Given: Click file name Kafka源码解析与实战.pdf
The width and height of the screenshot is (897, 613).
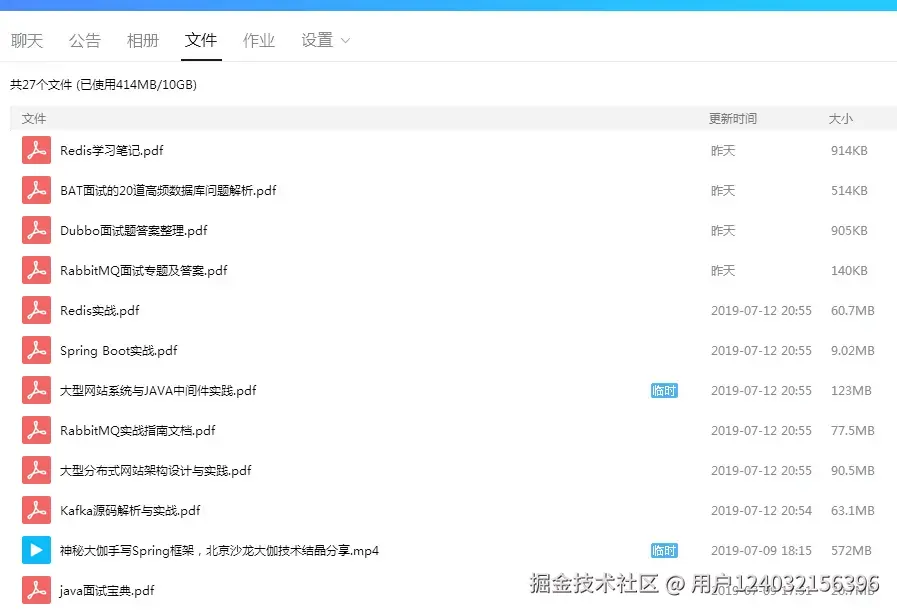Looking at the screenshot, I should 130,511.
